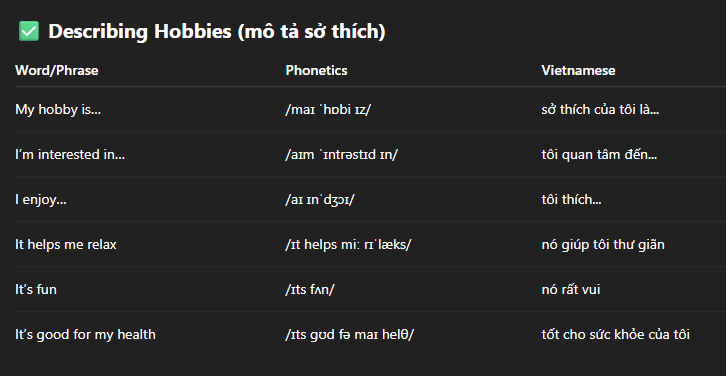Click phonetics /aɪm ˈɪntrəstɪd ɪn/

[x=341, y=155]
